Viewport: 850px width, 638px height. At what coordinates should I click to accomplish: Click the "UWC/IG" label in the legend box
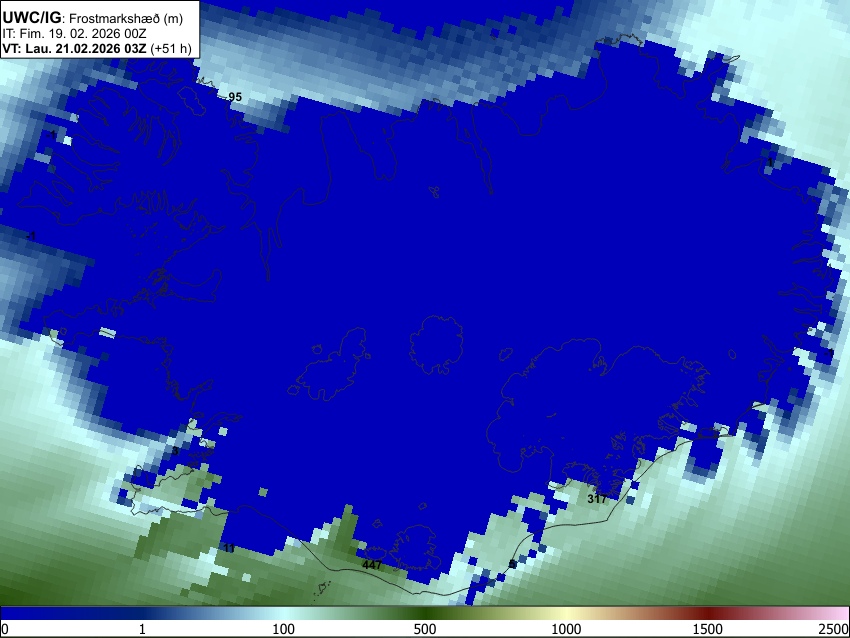tap(31, 18)
